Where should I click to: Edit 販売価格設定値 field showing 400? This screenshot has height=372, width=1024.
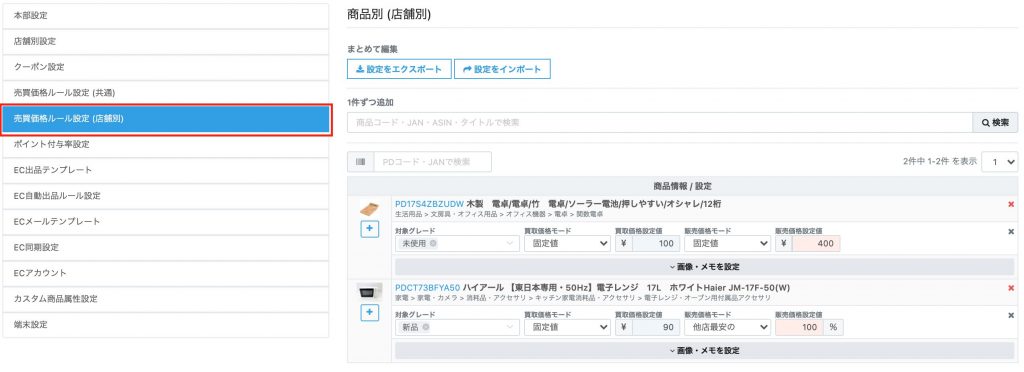click(816, 243)
